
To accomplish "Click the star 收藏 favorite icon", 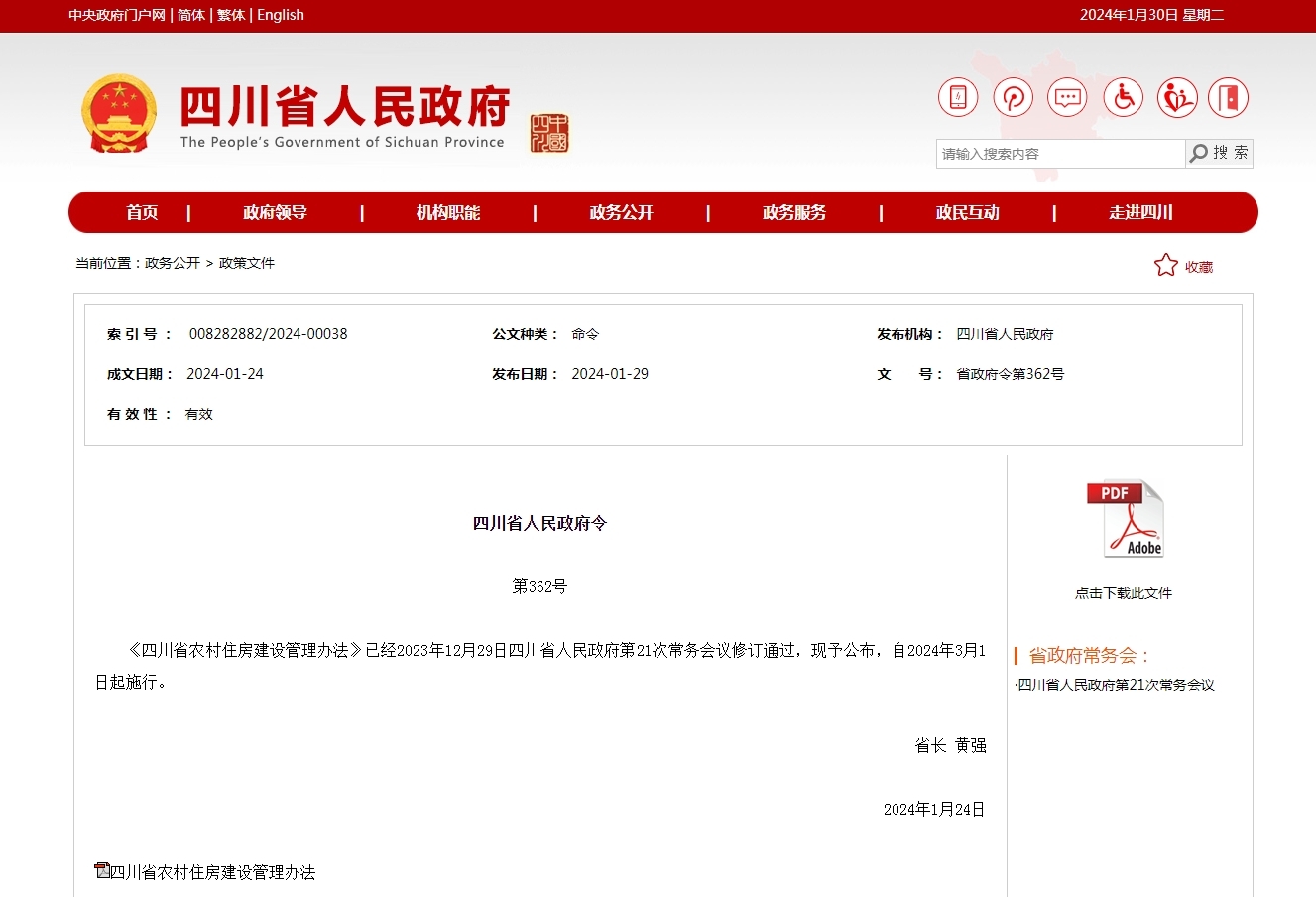I will (x=1166, y=265).
